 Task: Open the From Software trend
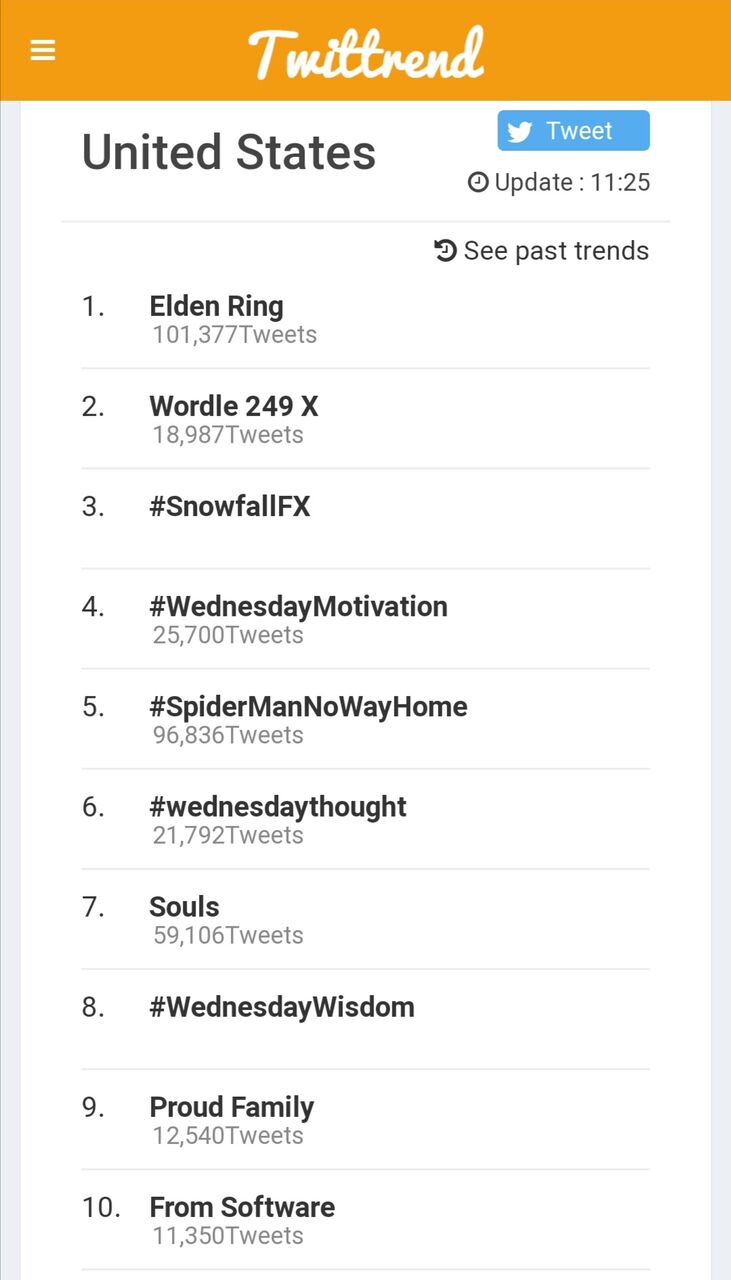click(x=242, y=1207)
